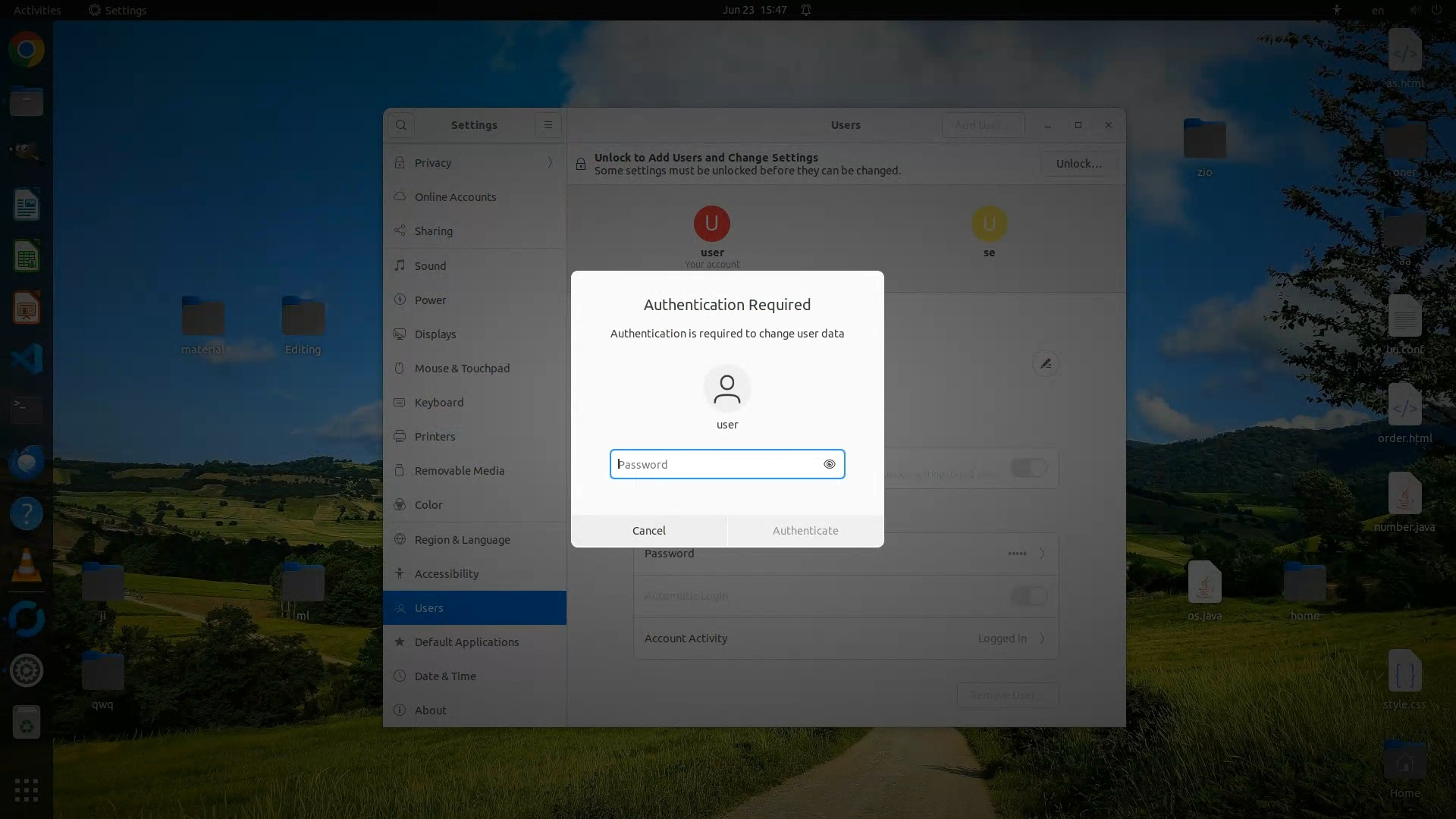Focus the Password input field
The image size is (1456, 819).
(717, 464)
